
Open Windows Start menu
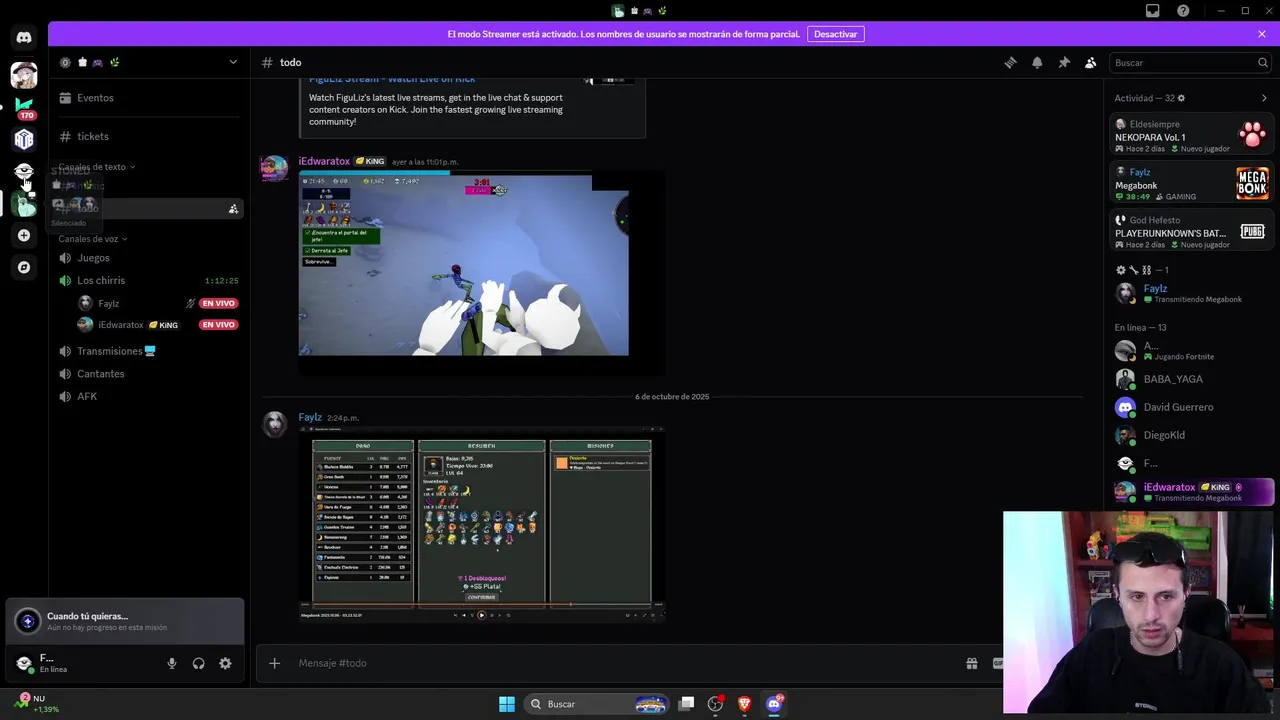507,704
